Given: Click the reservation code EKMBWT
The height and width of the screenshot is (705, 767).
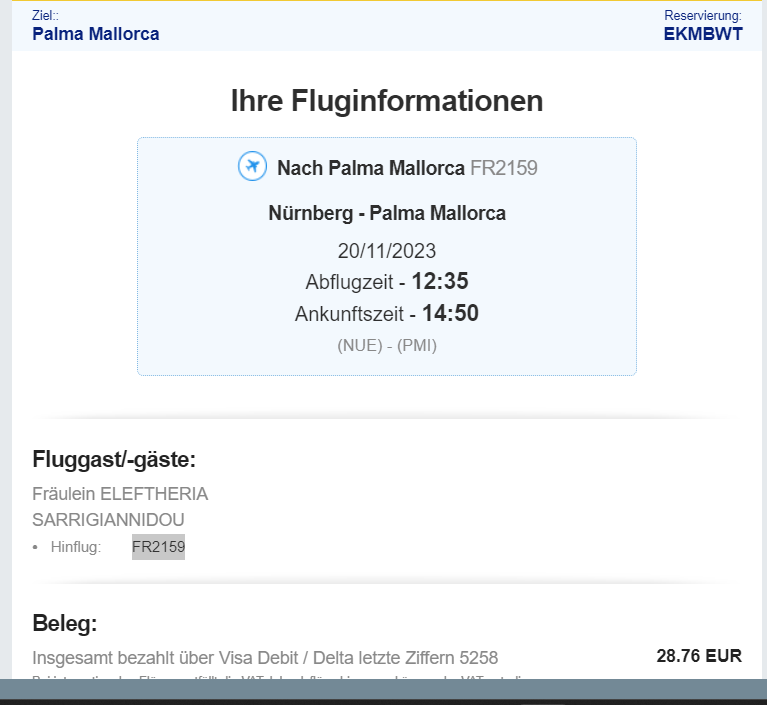Looking at the screenshot, I should (703, 34).
